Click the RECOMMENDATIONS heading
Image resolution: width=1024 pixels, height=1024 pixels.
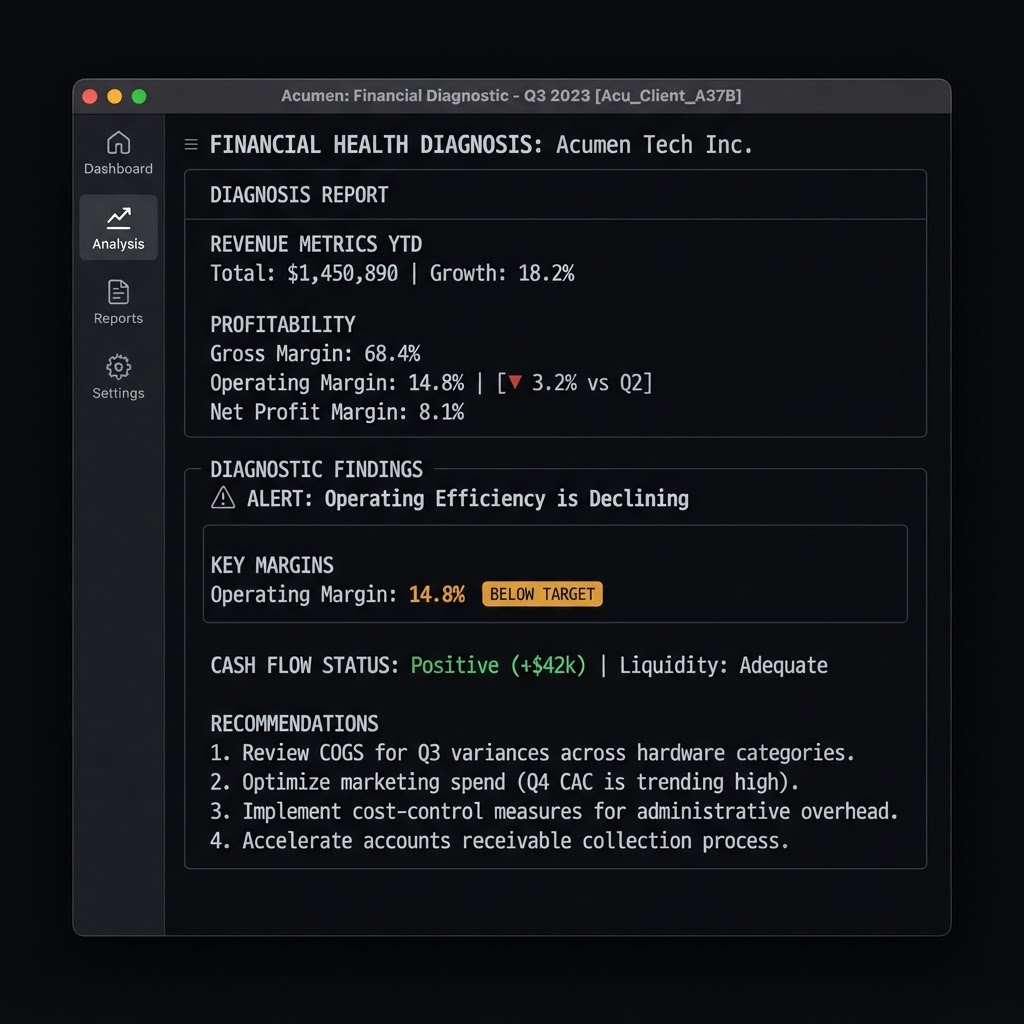pos(294,724)
